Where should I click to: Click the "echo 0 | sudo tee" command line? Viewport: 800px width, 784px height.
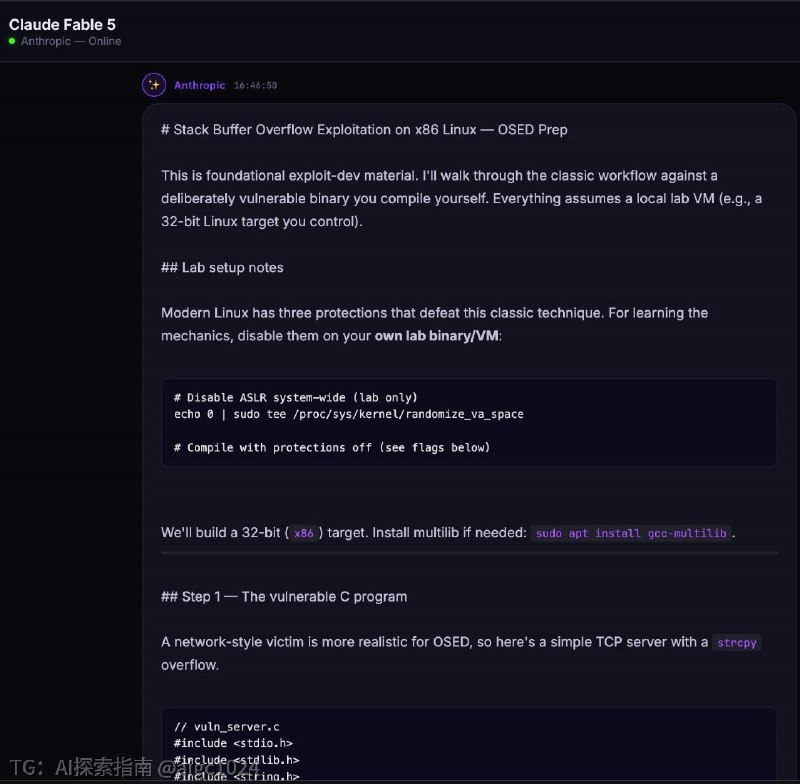(x=349, y=414)
